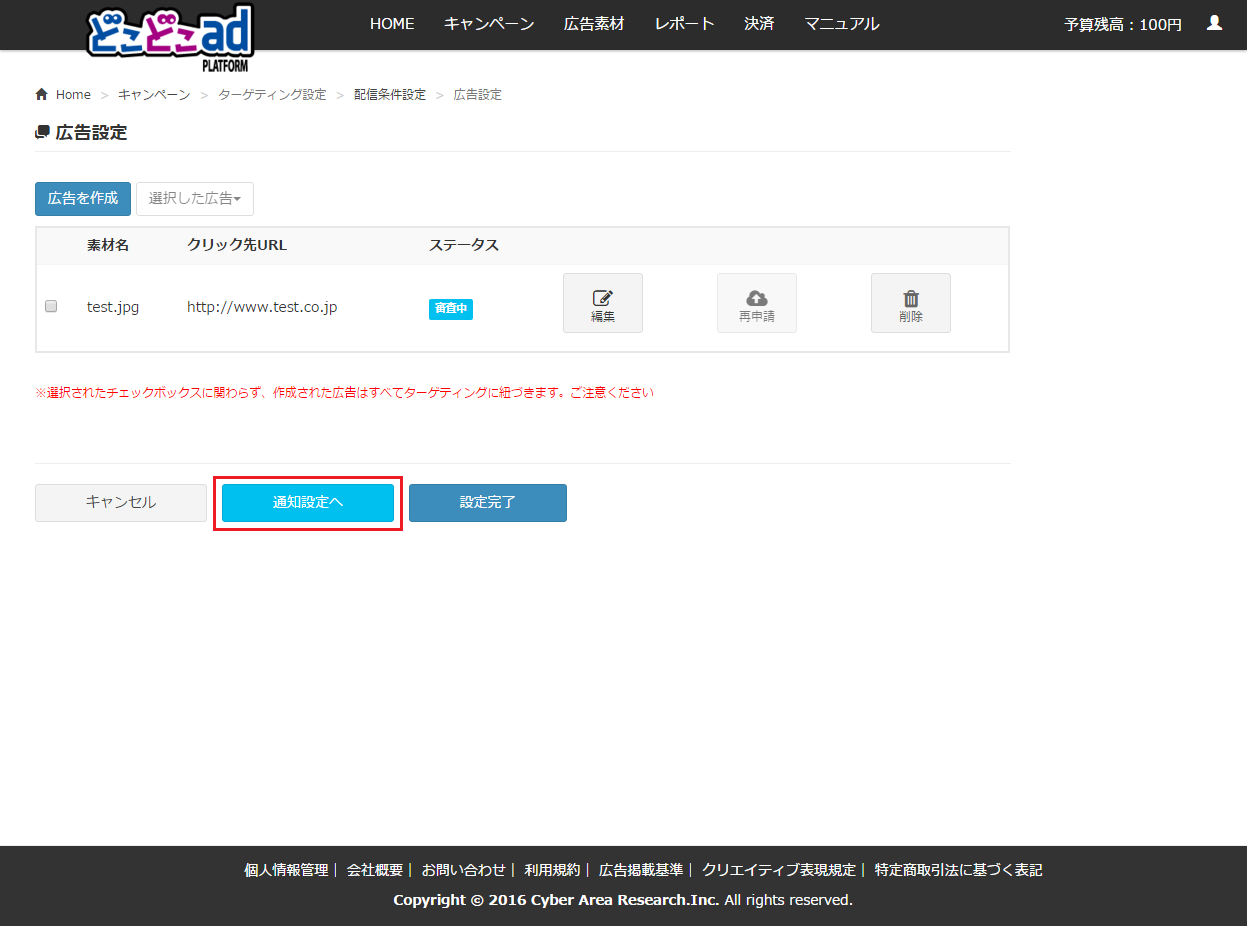Click the test.jpg file name cell
This screenshot has height=926, width=1247.
pyautogui.click(x=113, y=307)
